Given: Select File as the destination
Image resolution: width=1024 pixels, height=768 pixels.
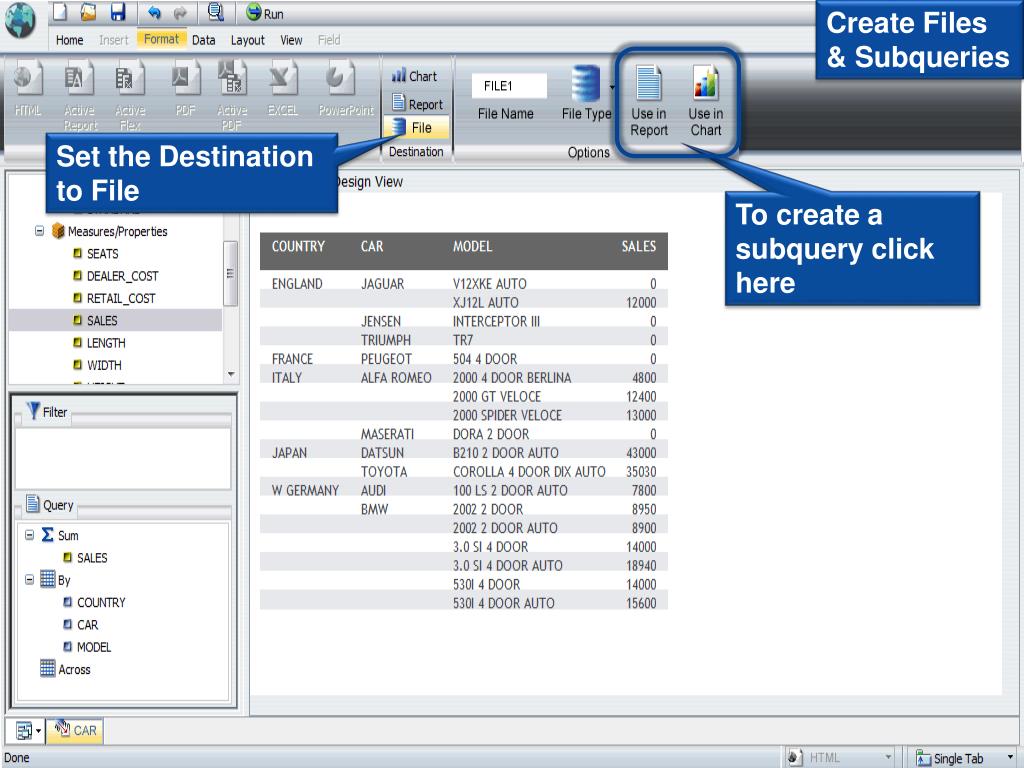Looking at the screenshot, I should click(x=415, y=128).
